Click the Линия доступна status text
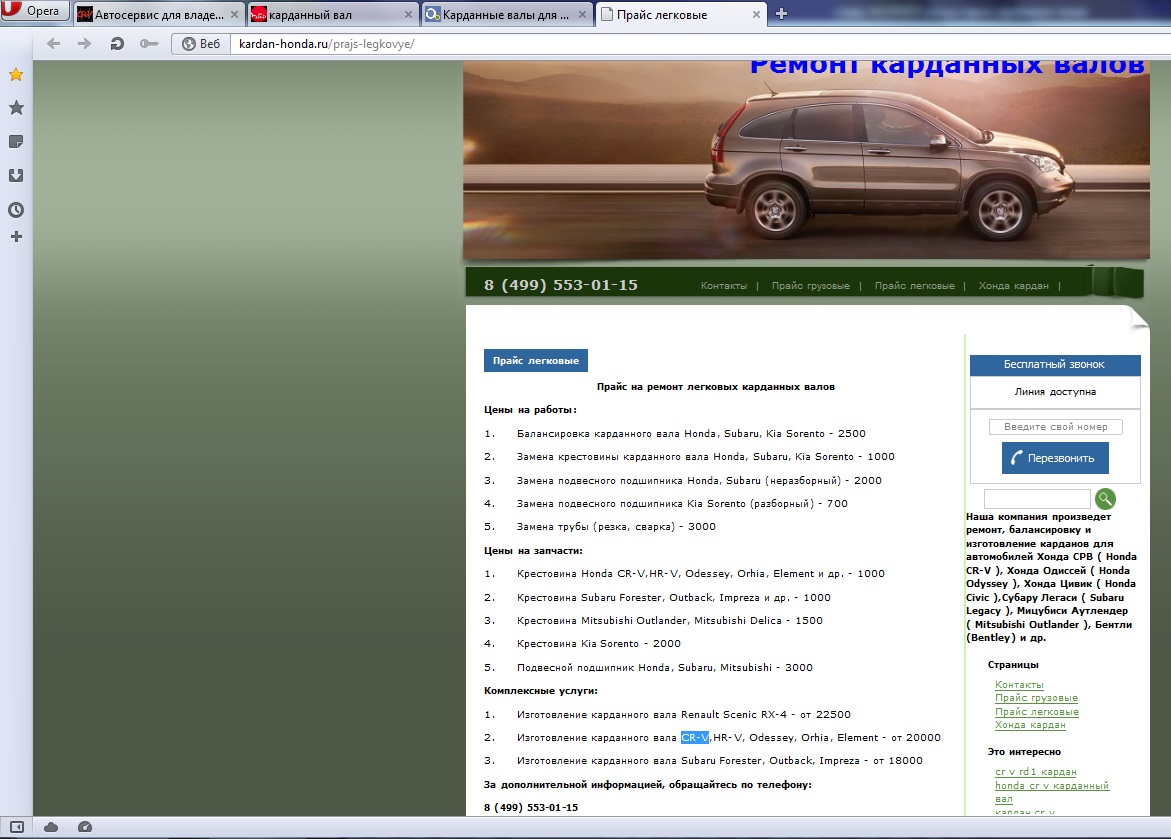The width and height of the screenshot is (1171, 839). (1055, 392)
